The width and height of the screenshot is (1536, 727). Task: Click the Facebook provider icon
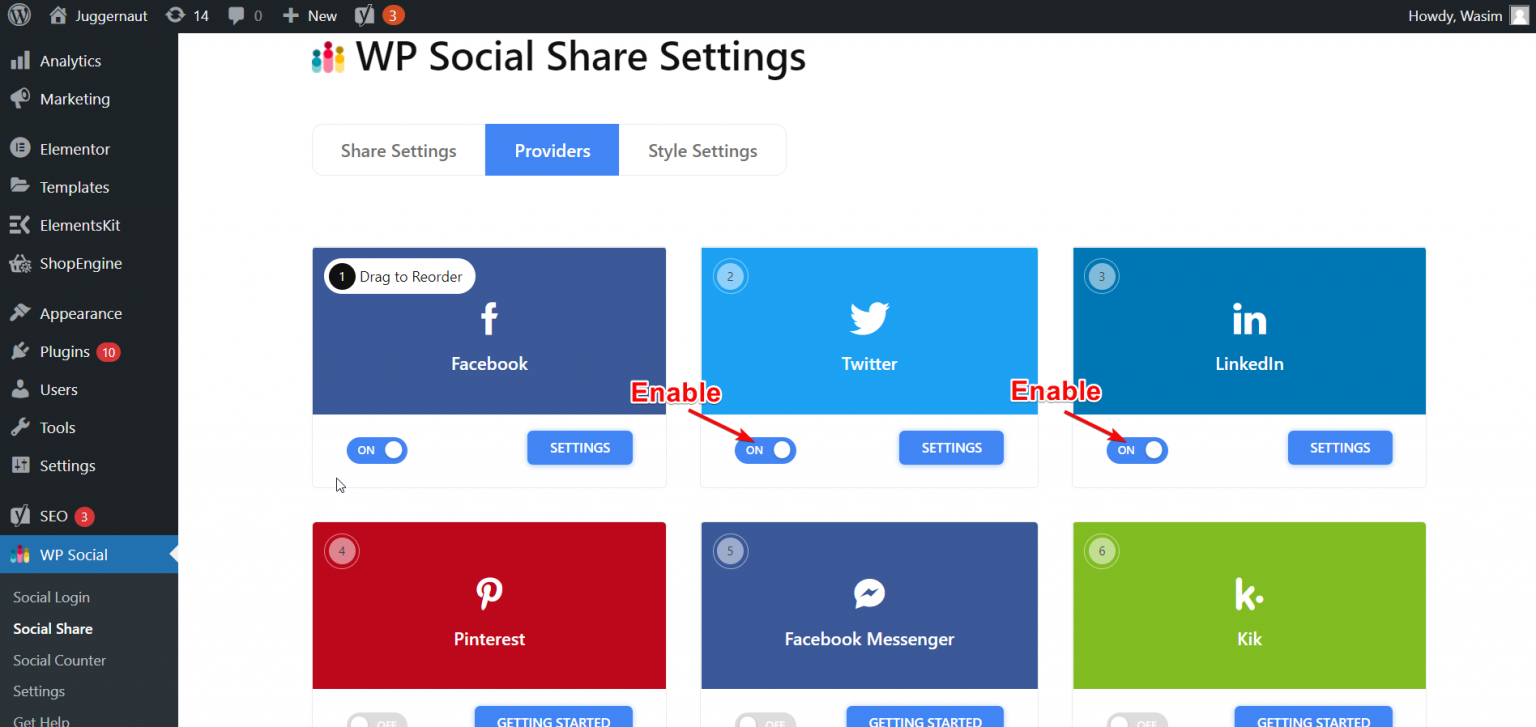[x=488, y=318]
